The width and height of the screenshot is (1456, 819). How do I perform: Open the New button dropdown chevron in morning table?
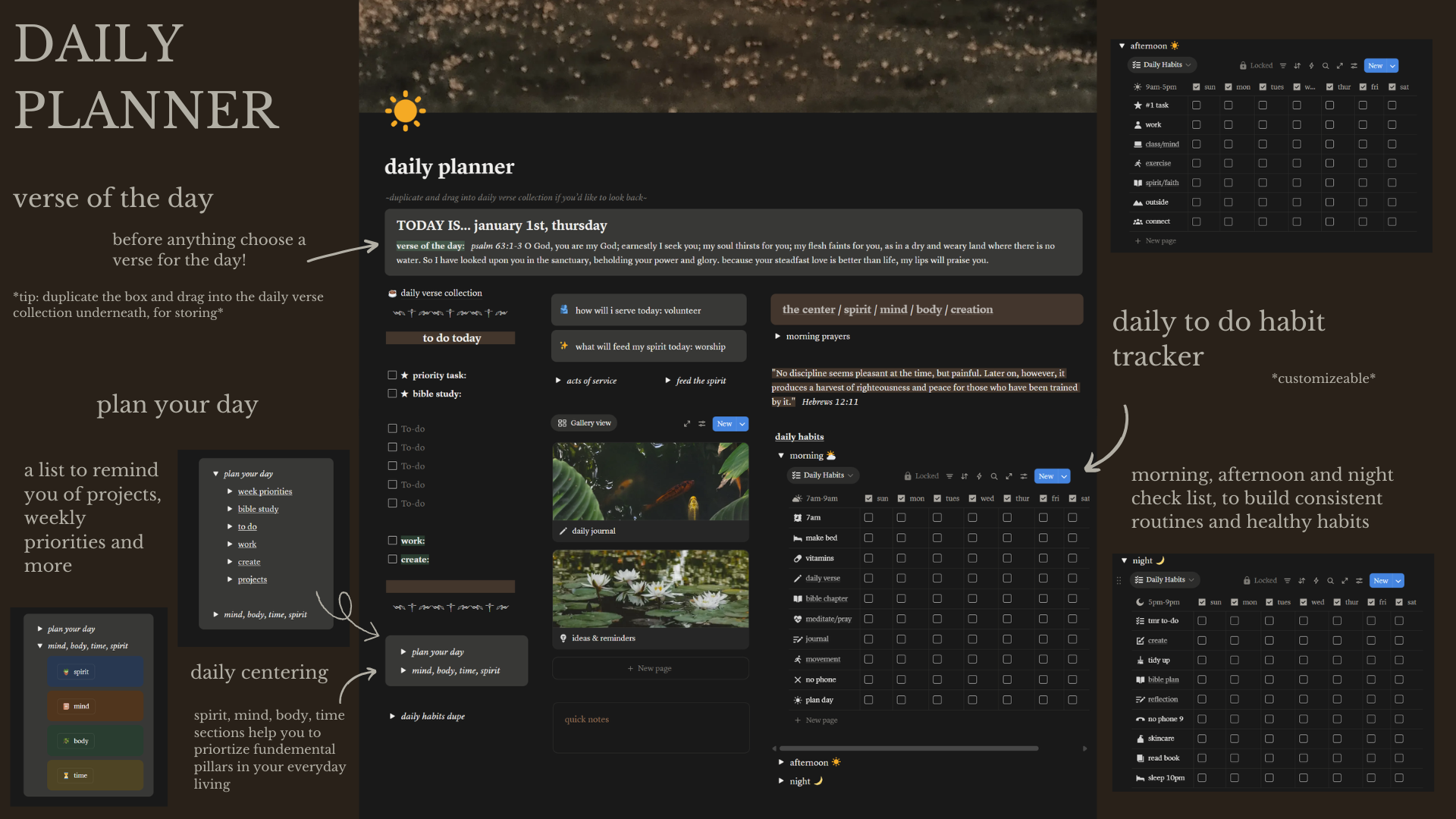pyautogui.click(x=1064, y=475)
